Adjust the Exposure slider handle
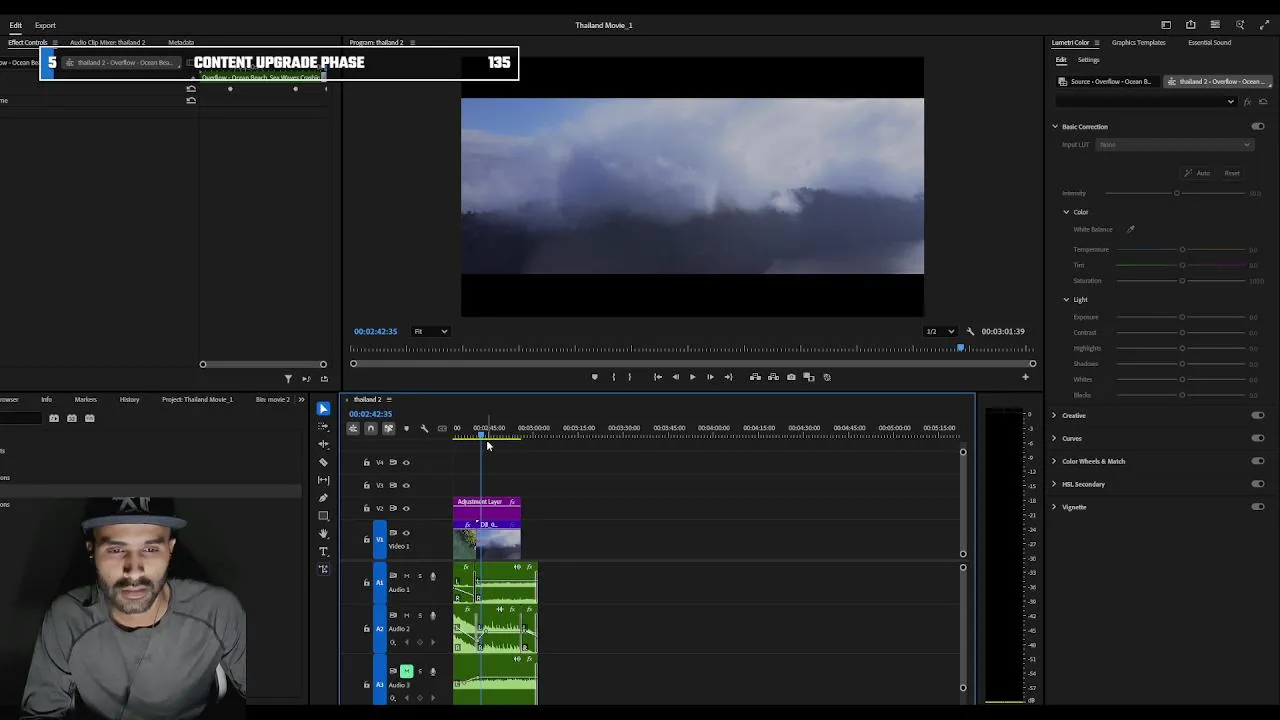 [1182, 318]
